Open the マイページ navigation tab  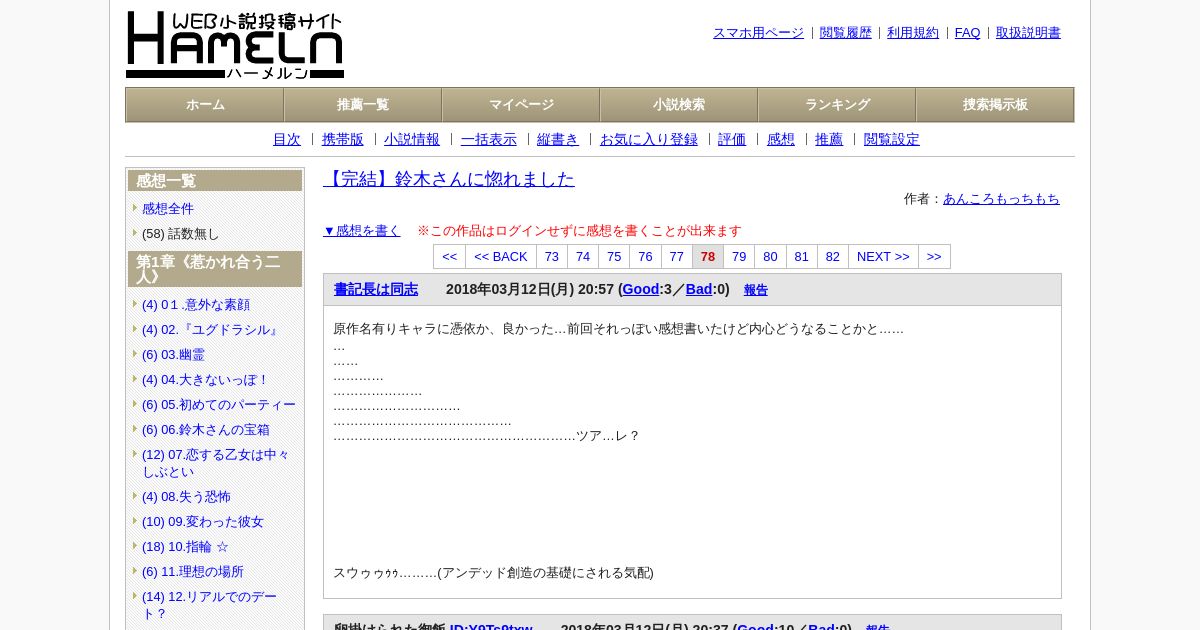(x=521, y=105)
